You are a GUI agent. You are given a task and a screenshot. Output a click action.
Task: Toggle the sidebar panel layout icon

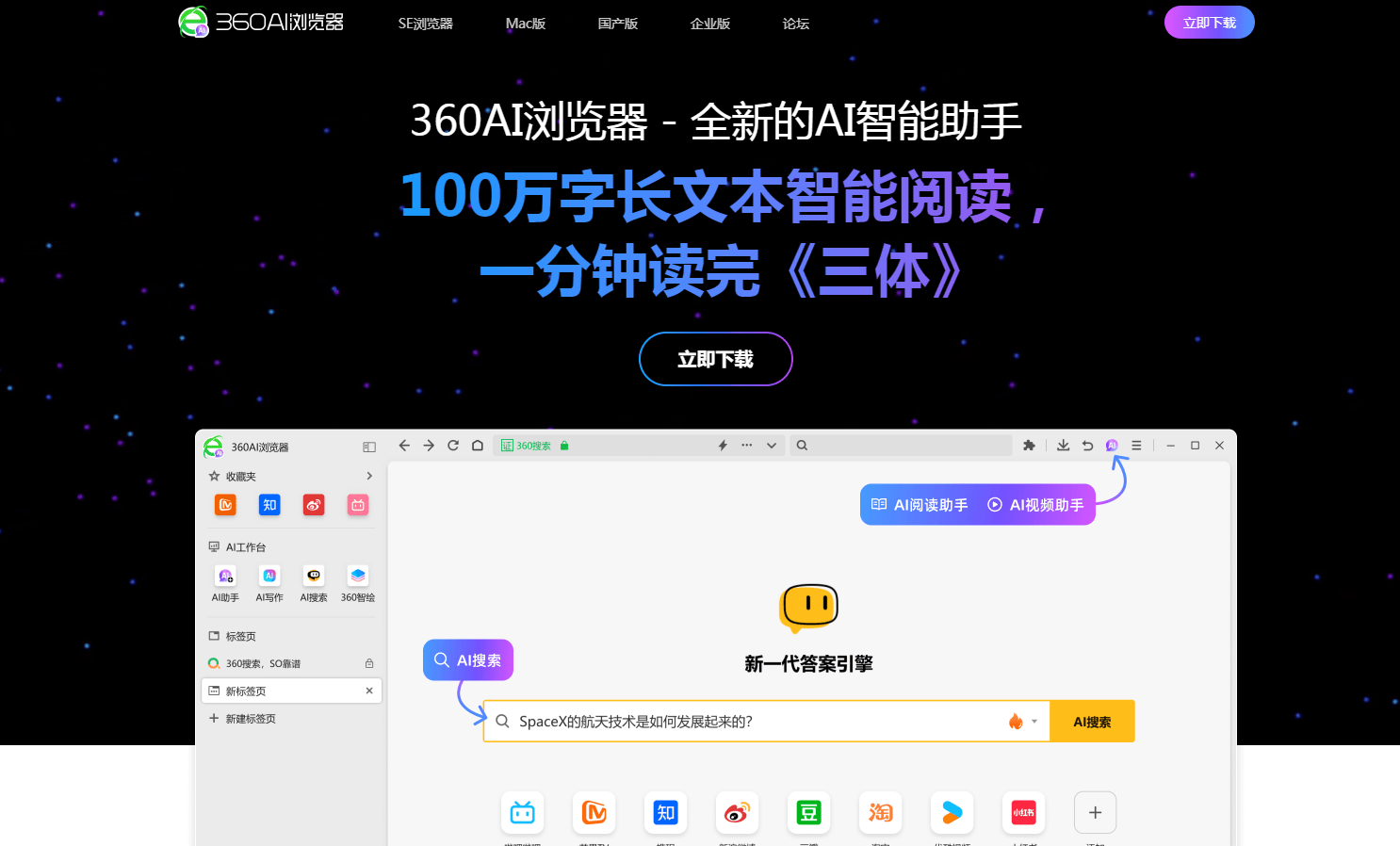click(368, 446)
